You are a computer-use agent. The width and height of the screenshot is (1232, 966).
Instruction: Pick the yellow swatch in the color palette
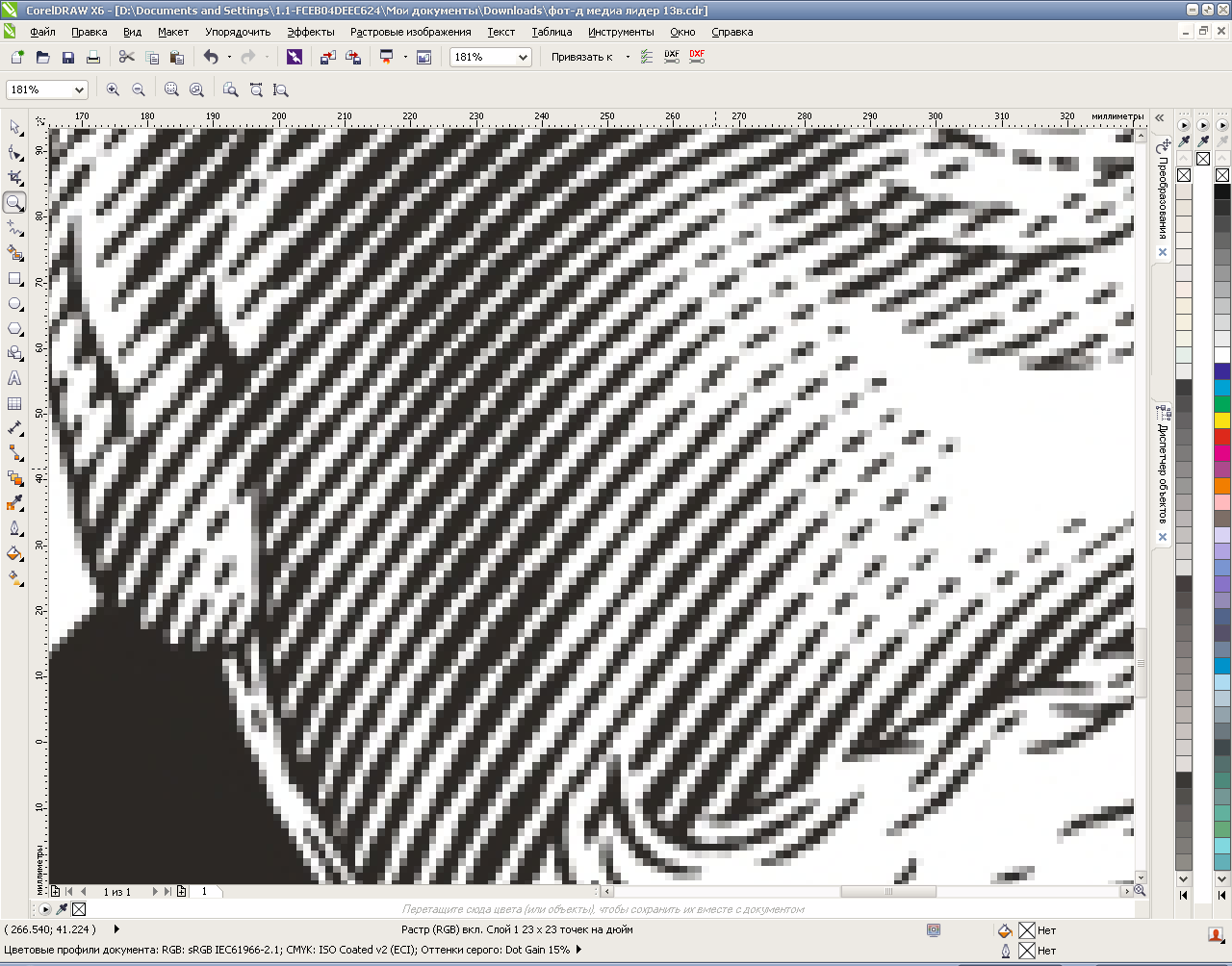tap(1221, 420)
